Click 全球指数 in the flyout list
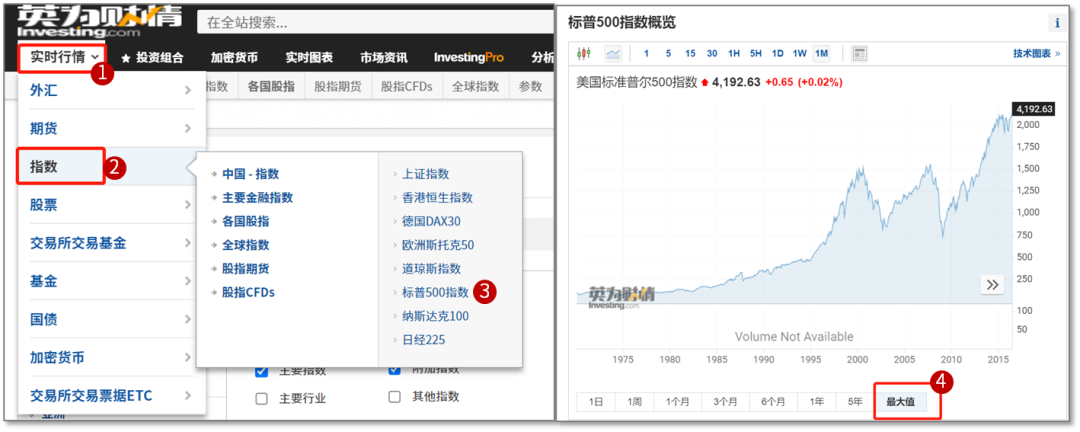Image resolution: width=1080 pixels, height=432 pixels. 245,245
